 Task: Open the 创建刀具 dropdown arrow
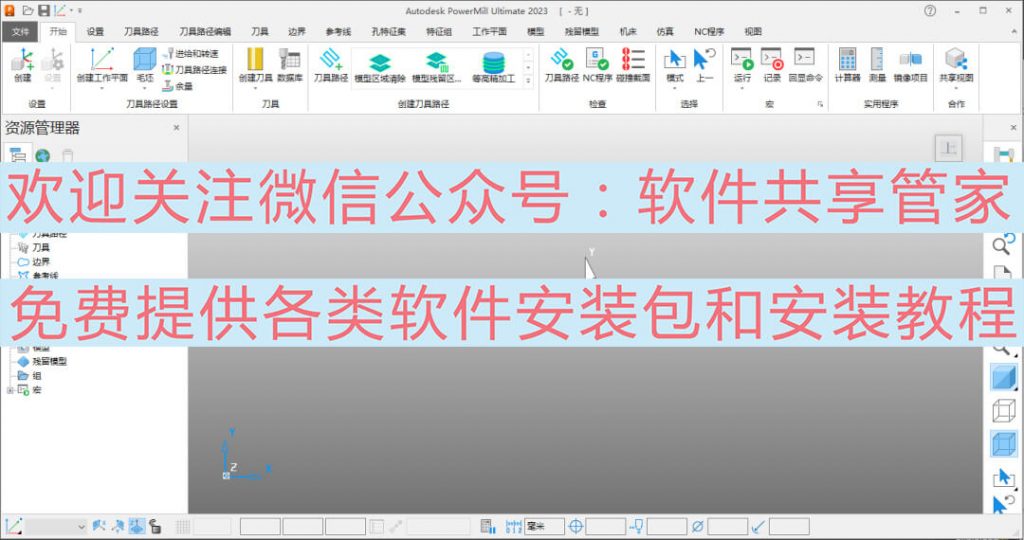pyautogui.click(x=255, y=87)
